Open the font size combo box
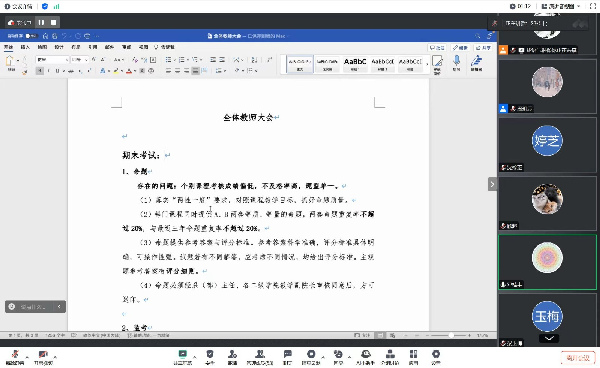Image resolution: width=600 pixels, height=368 pixels. coord(80,60)
